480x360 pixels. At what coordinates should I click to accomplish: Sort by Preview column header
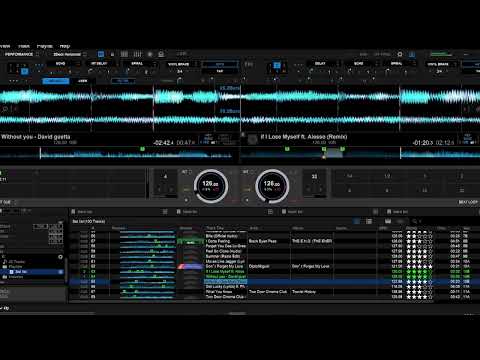119,228
